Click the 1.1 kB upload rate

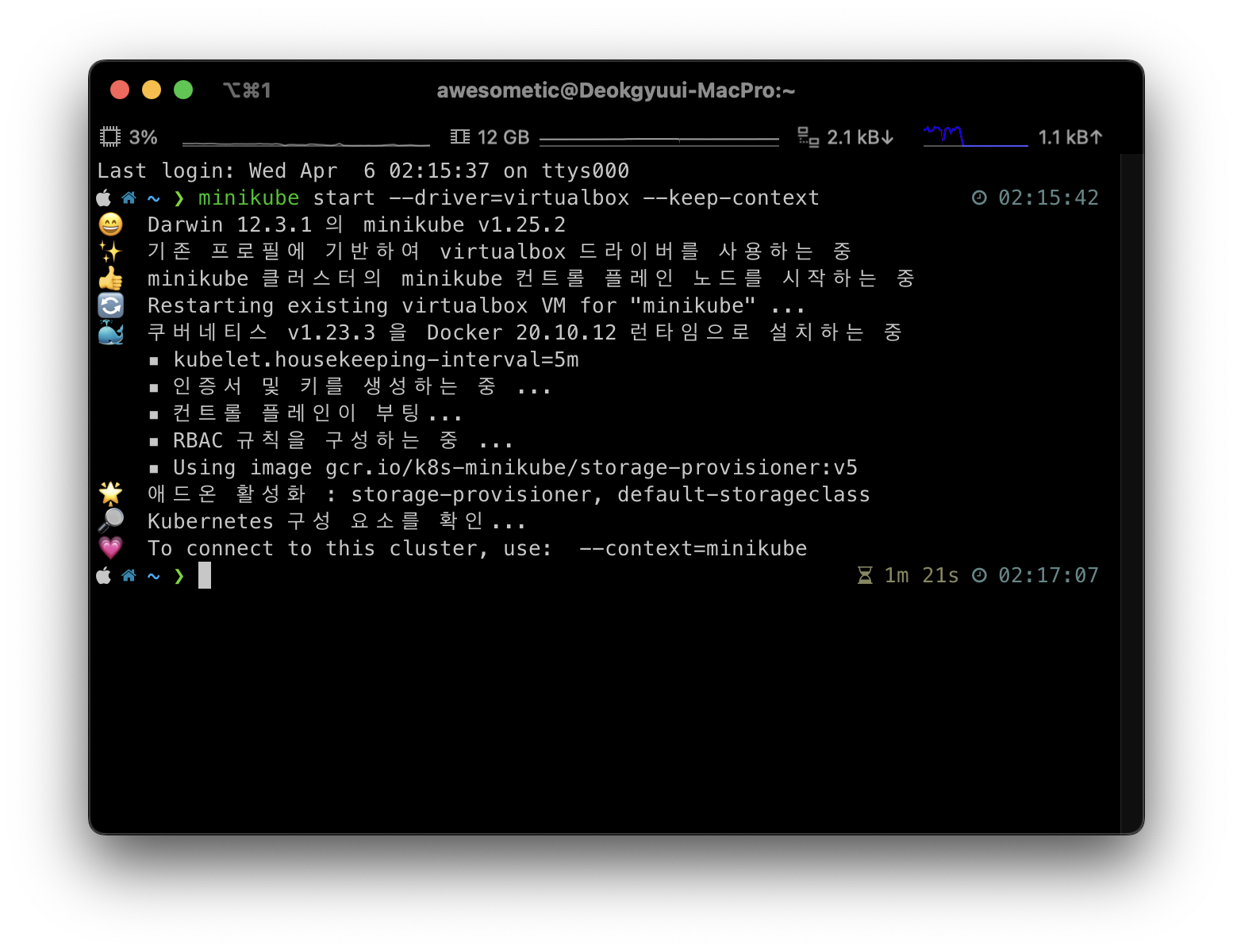click(x=1070, y=137)
